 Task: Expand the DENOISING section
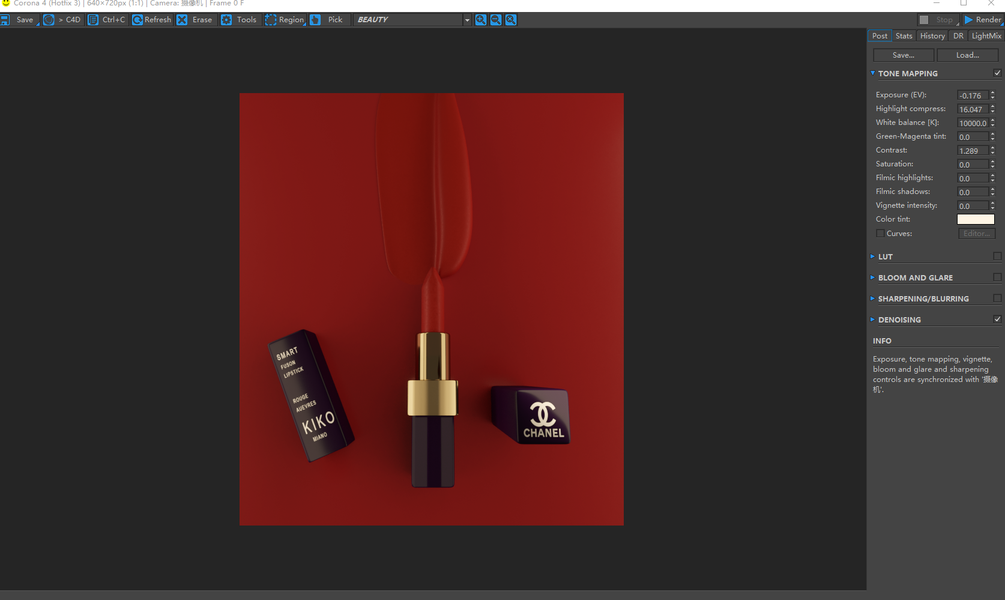[x=872, y=319]
